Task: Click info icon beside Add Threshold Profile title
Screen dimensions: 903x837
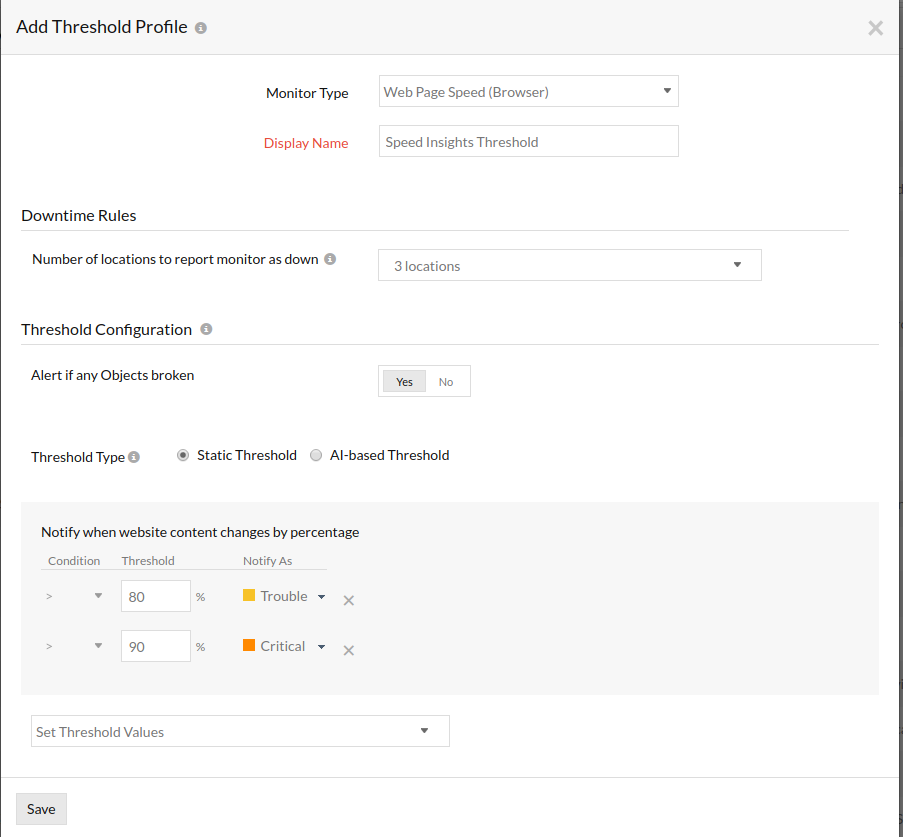Action: 201,28
